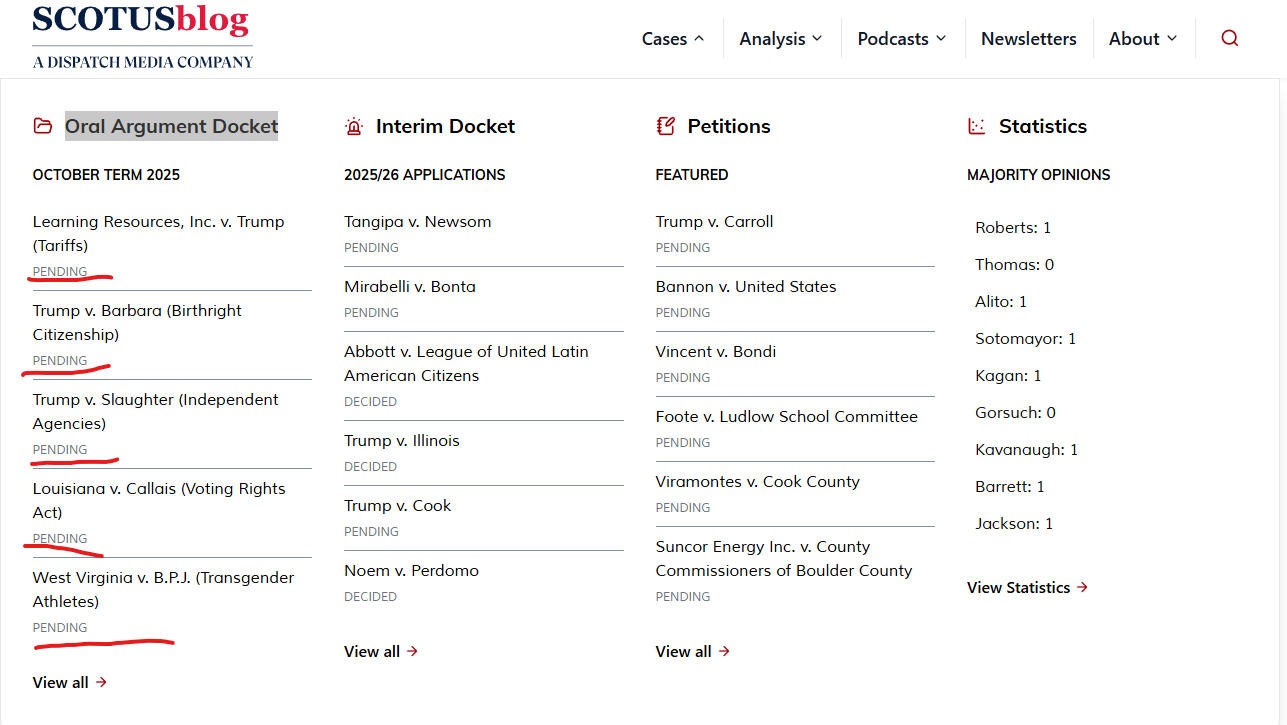
Task: Open West Virginia v. B.P.J. case
Action: 163,589
